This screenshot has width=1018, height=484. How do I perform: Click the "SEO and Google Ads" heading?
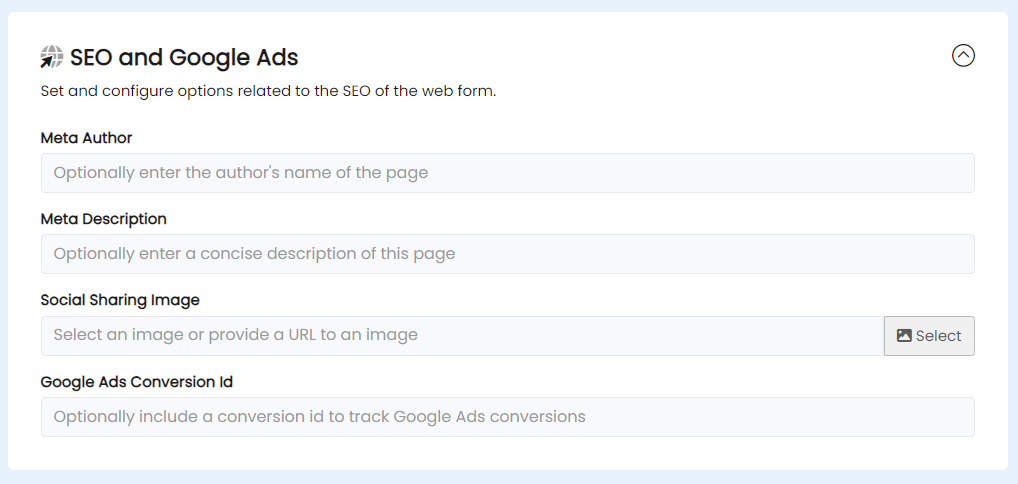pos(184,57)
